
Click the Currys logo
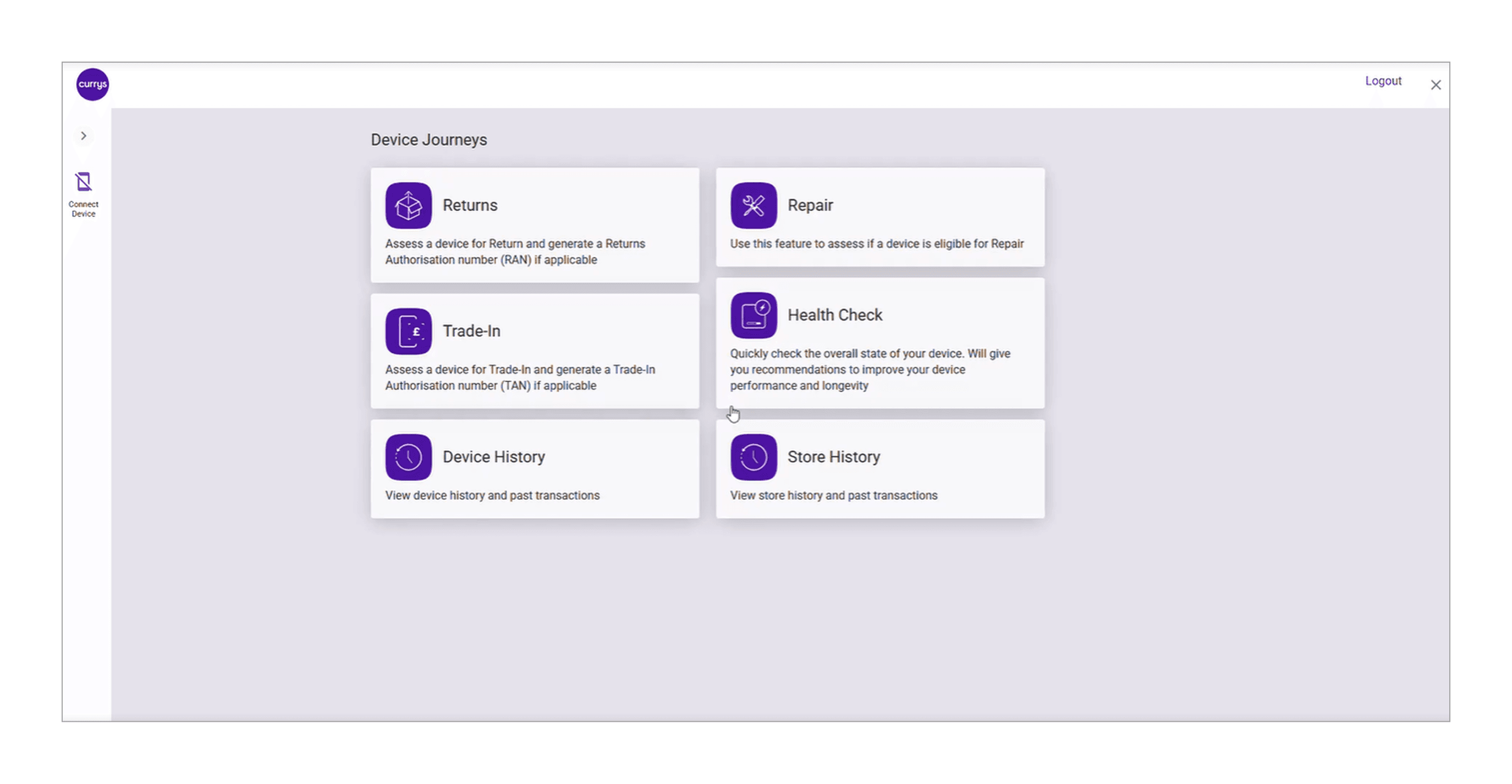coord(92,84)
